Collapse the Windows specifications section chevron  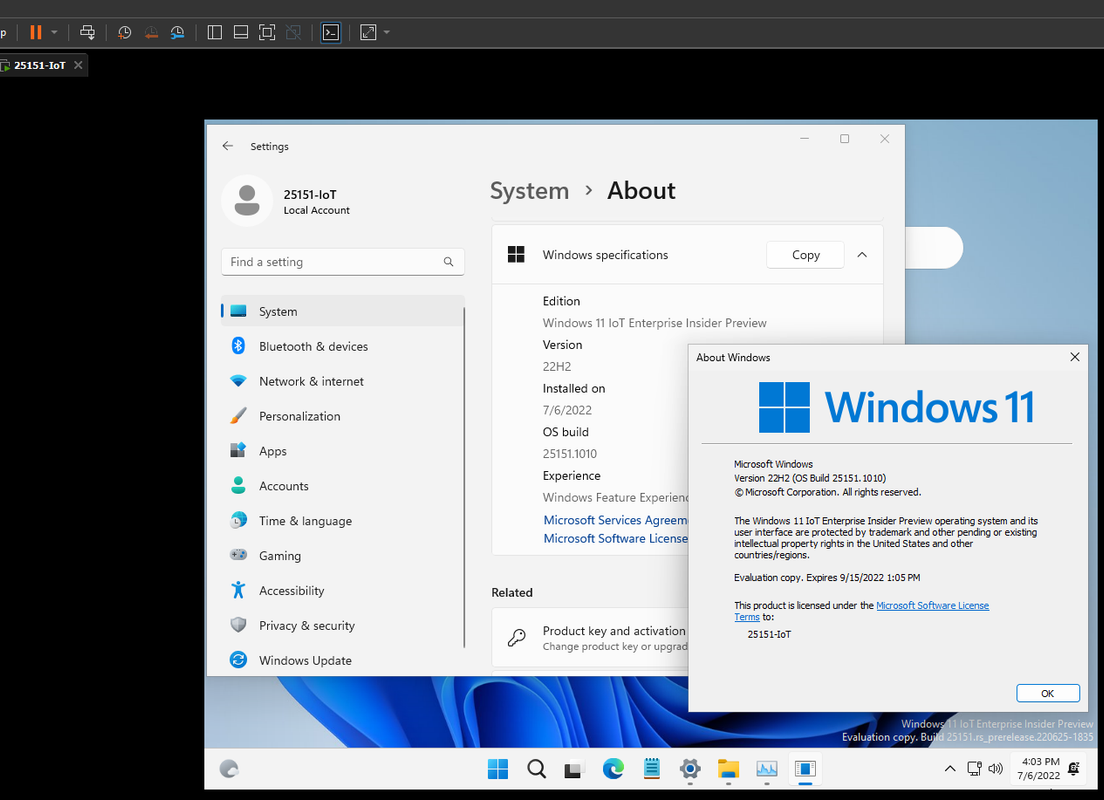pos(862,255)
